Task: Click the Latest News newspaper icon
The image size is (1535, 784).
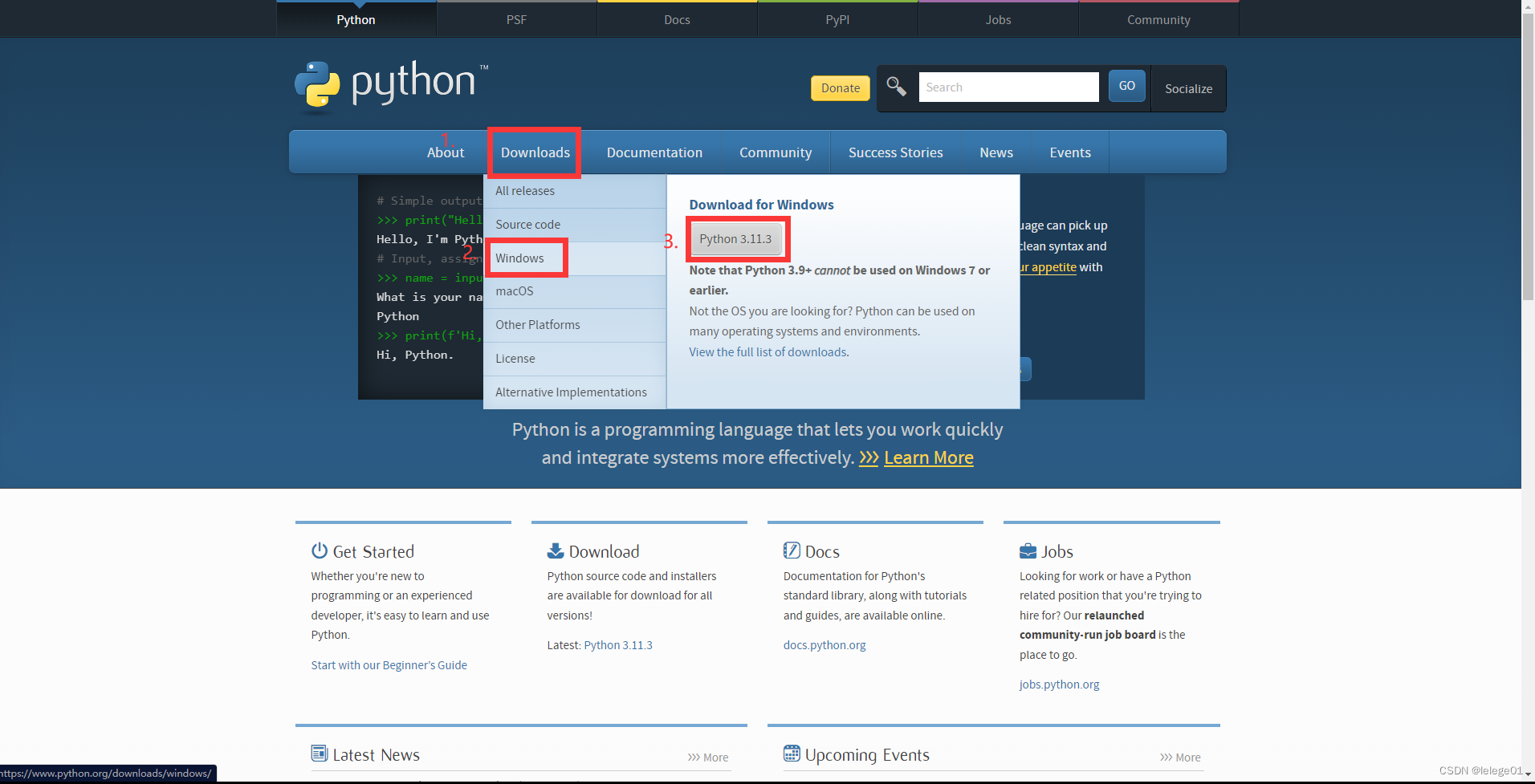Action: click(x=320, y=754)
